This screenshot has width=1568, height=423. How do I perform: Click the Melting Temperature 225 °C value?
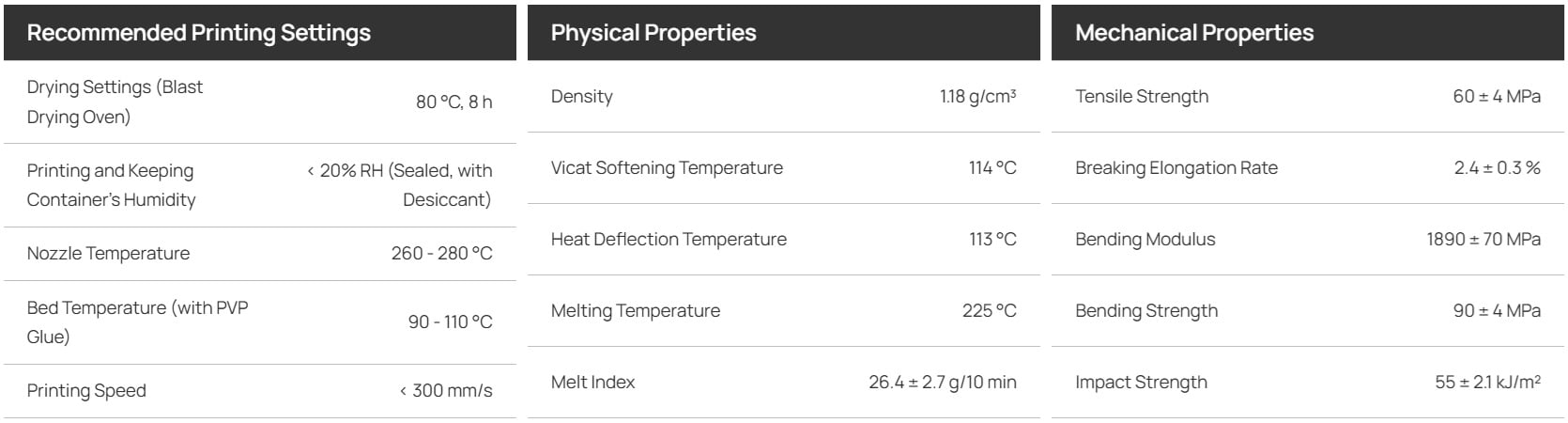989,311
